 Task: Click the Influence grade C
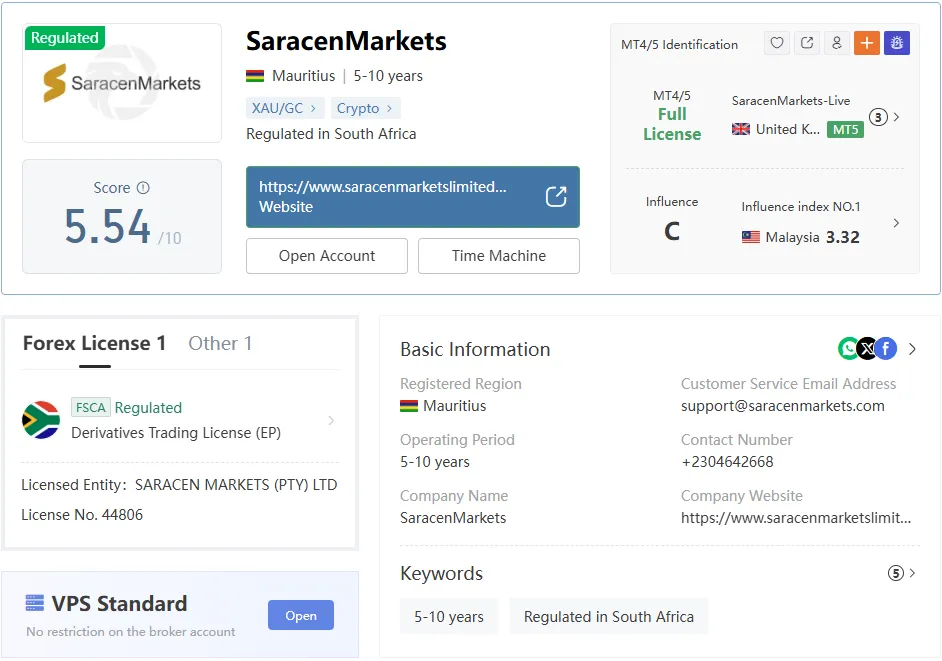(672, 231)
